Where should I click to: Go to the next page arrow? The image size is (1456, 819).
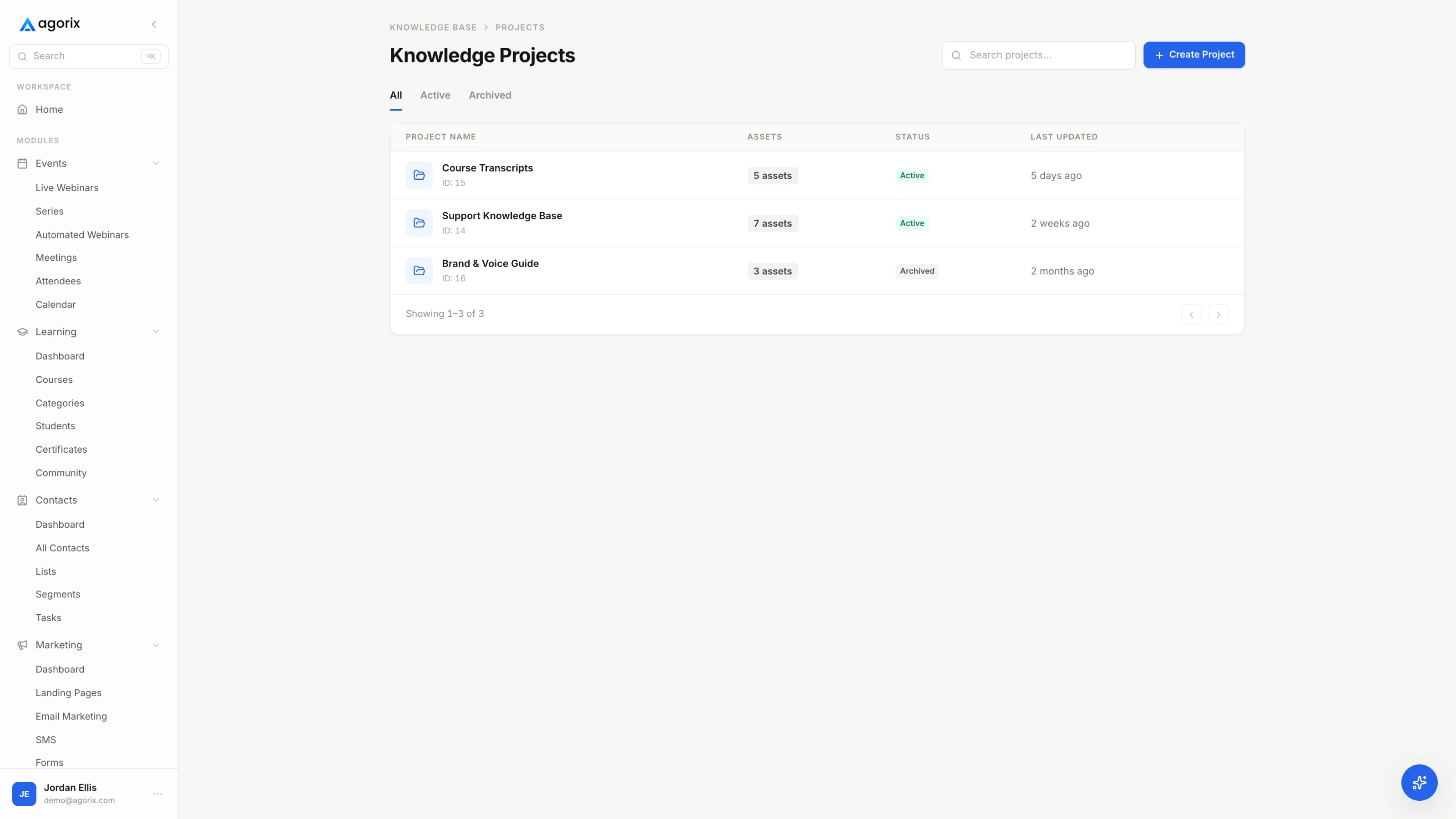pyautogui.click(x=1218, y=315)
